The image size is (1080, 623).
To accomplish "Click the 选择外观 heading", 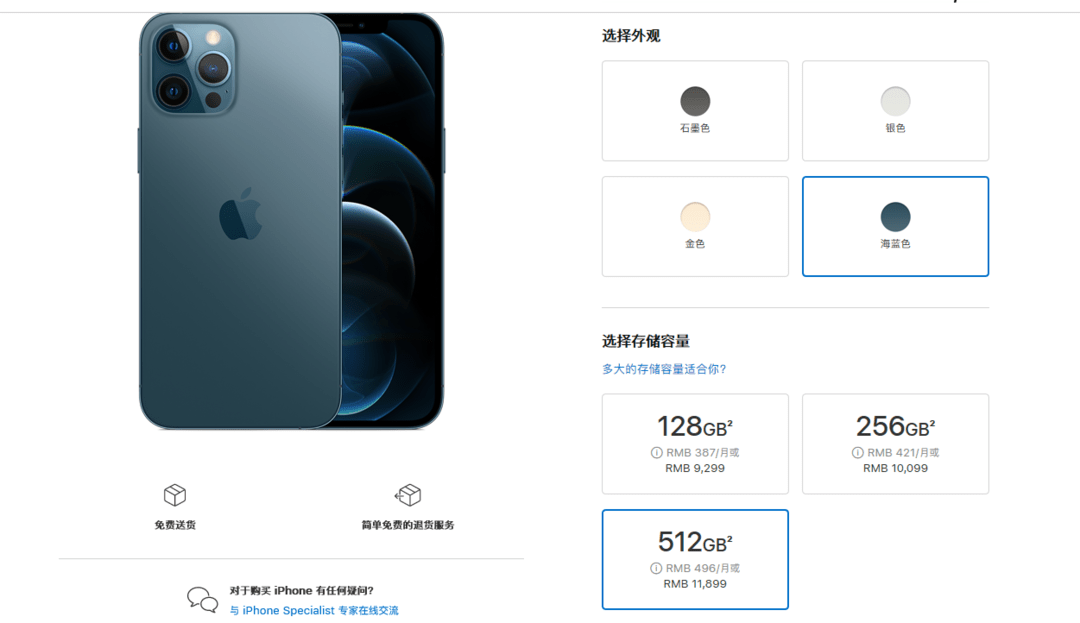I will pos(631,36).
